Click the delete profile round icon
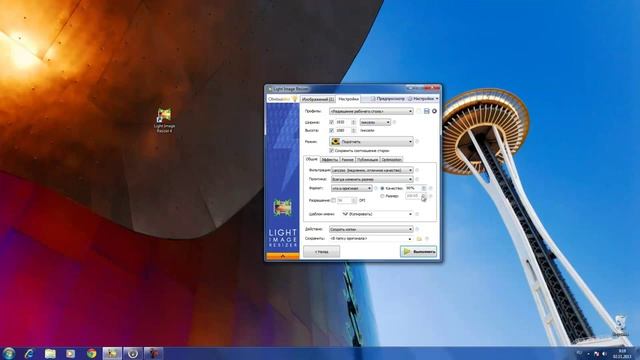640x360 pixels. pyautogui.click(x=434, y=111)
